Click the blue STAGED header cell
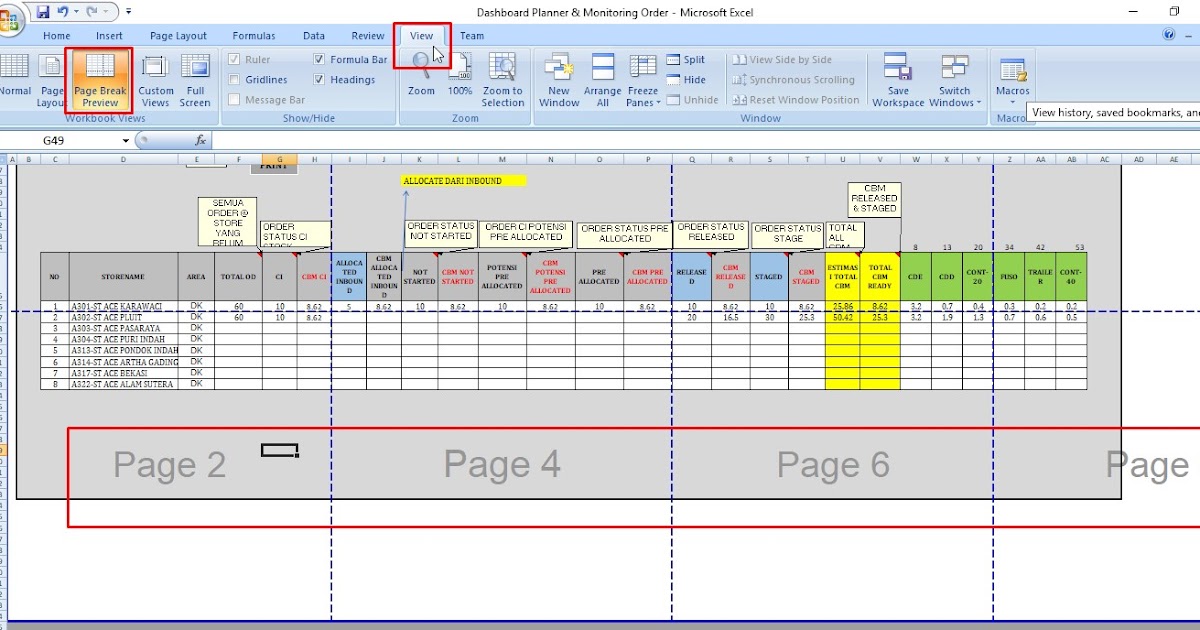1200x630 pixels. [769, 276]
